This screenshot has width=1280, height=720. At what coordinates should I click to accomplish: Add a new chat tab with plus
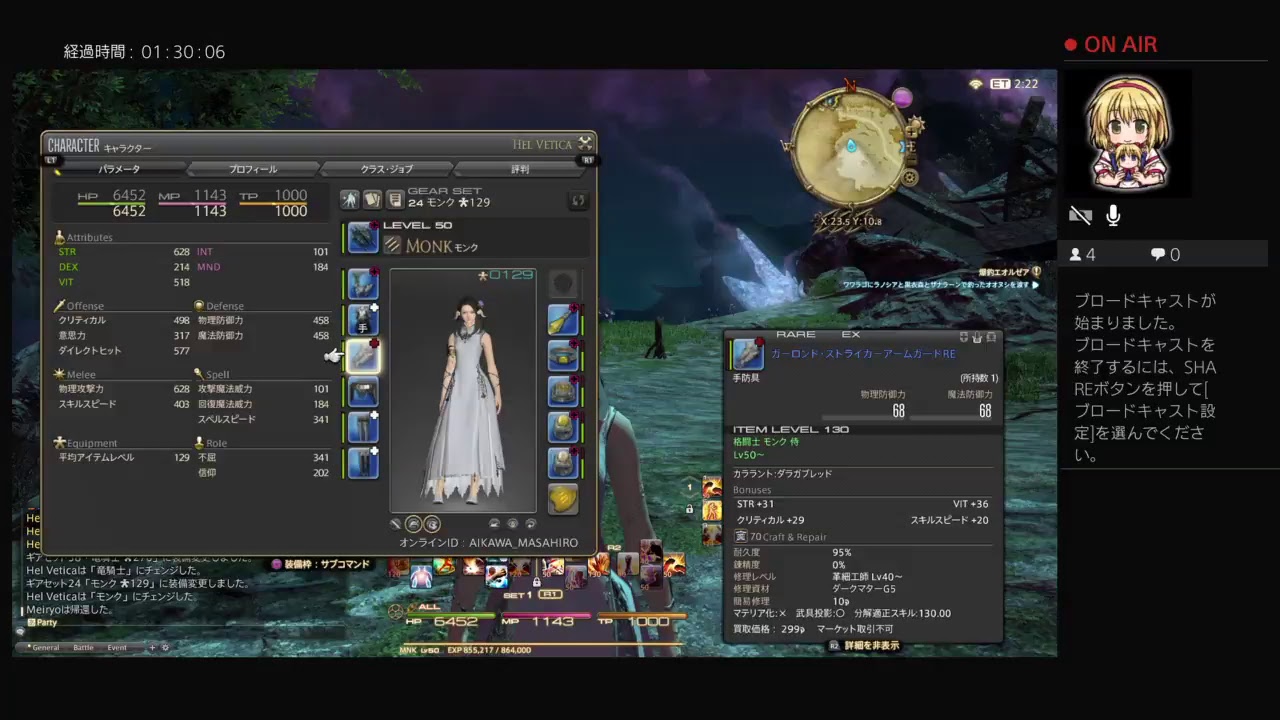[x=153, y=648]
